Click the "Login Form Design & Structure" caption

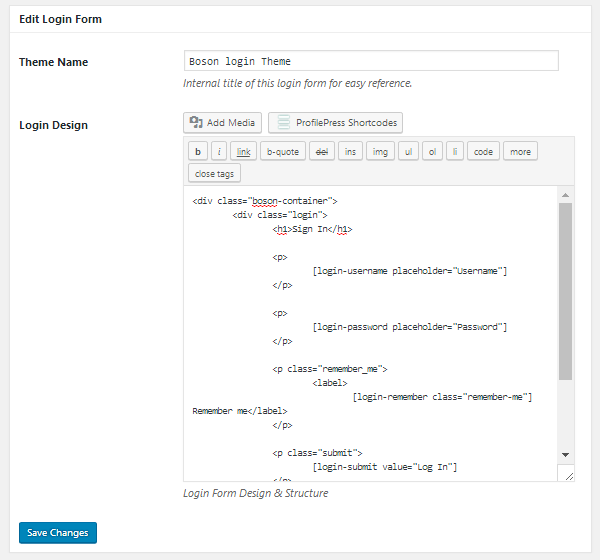(256, 493)
